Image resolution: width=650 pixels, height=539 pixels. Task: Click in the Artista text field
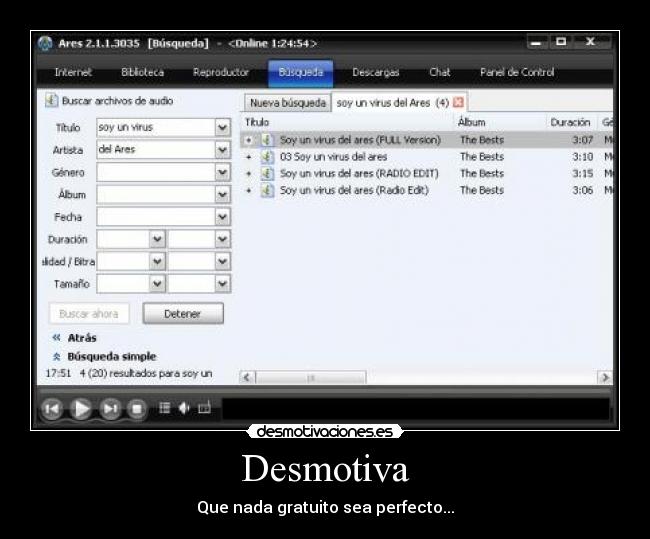pos(155,150)
